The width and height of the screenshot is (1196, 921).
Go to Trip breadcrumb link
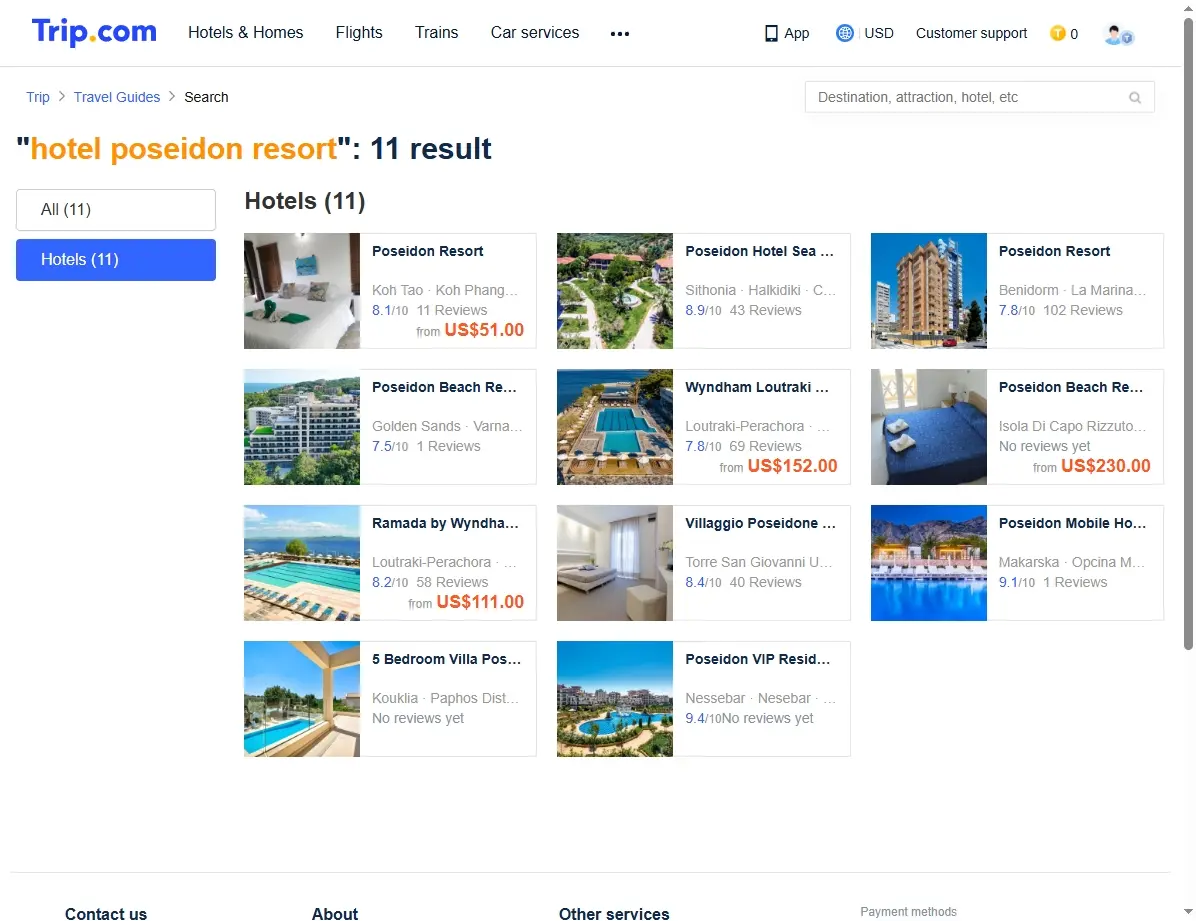pyautogui.click(x=37, y=97)
